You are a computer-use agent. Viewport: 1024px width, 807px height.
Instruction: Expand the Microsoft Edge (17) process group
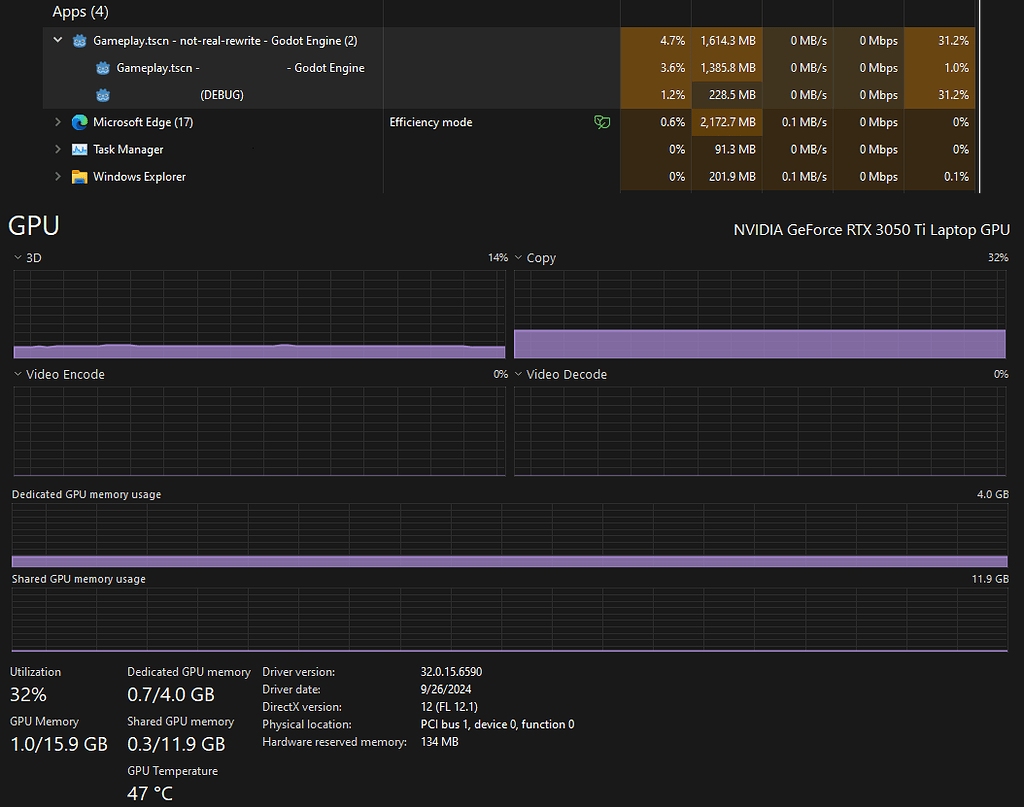[57, 121]
